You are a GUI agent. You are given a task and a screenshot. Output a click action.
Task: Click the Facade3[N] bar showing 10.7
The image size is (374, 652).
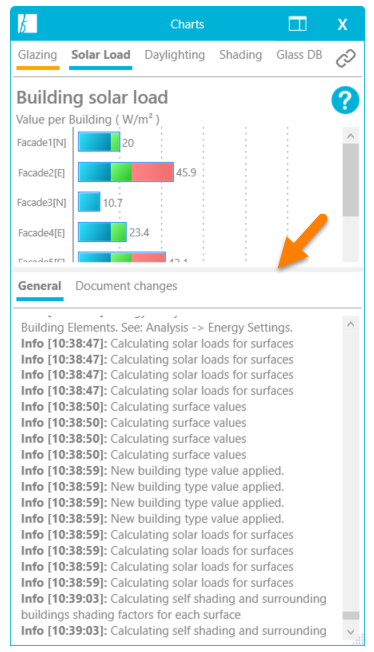tap(89, 202)
